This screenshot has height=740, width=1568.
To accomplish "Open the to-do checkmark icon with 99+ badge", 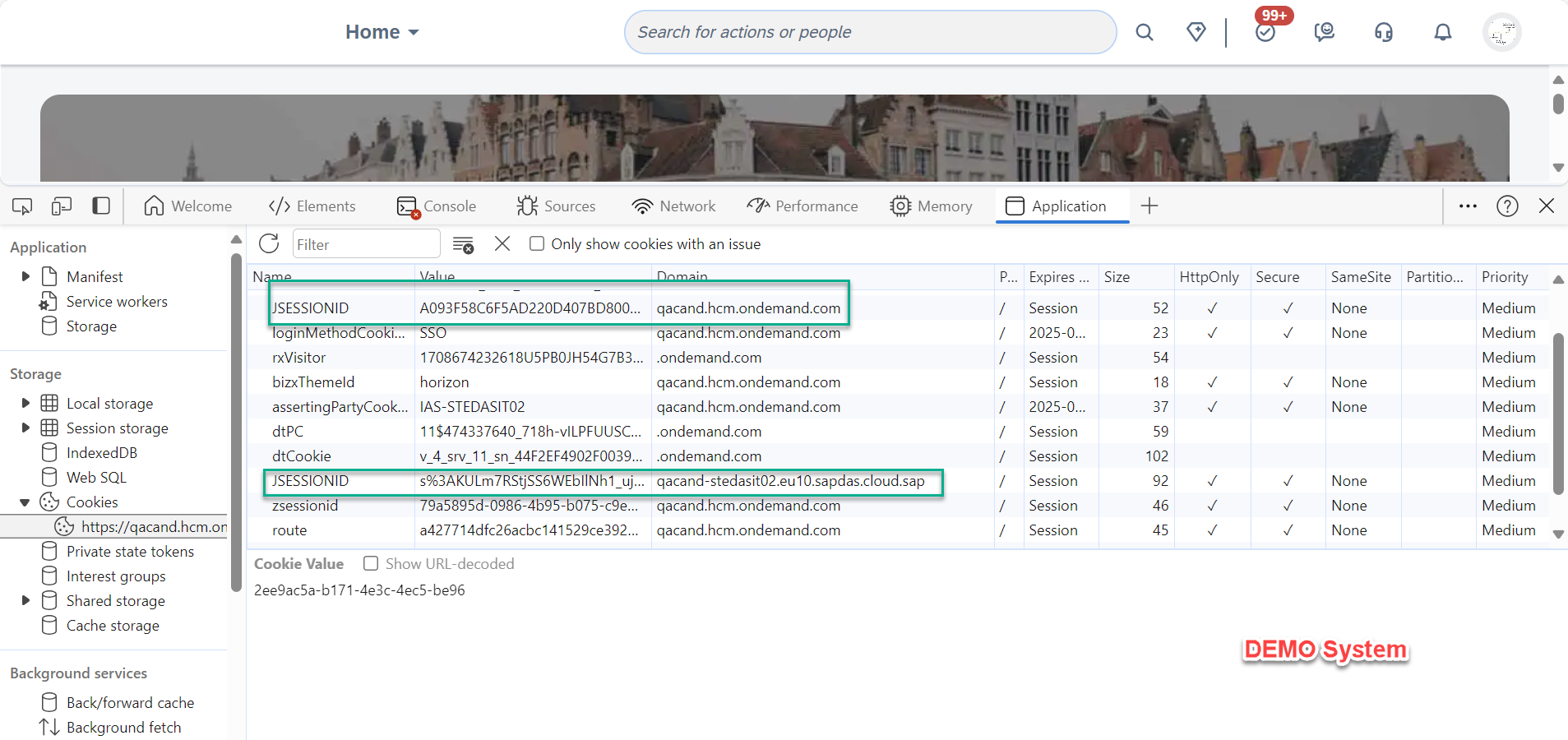I will 1266,32.
